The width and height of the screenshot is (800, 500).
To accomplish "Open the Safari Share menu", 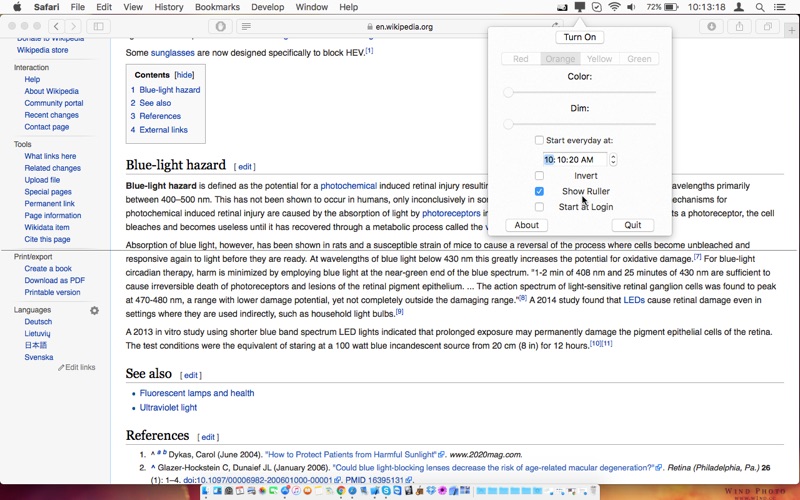I will point(739,27).
